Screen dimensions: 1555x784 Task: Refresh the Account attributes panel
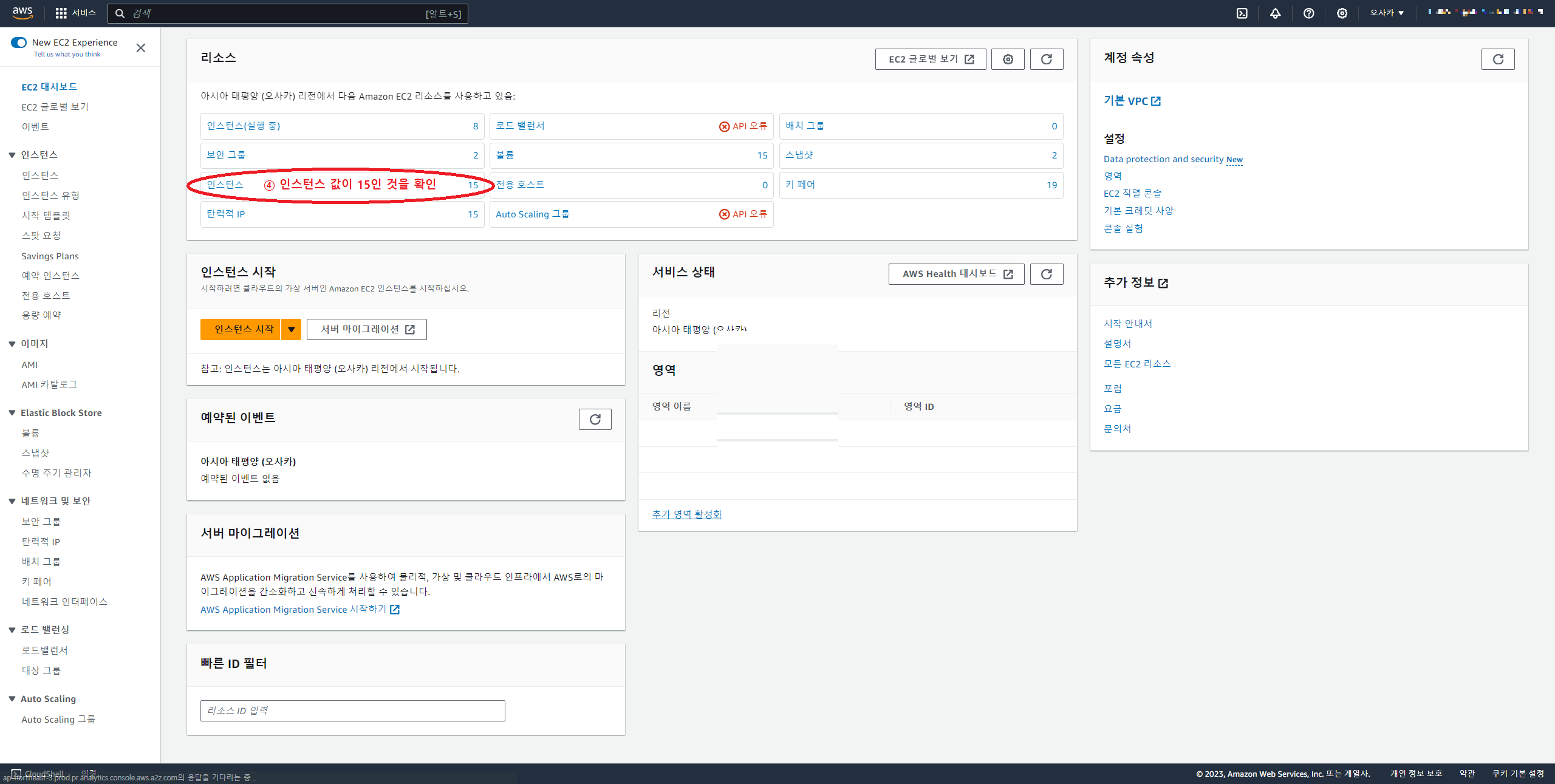pos(1497,59)
